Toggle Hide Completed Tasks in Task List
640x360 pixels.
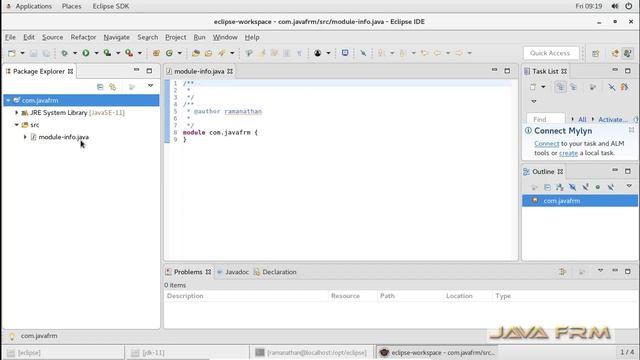click(x=611, y=87)
